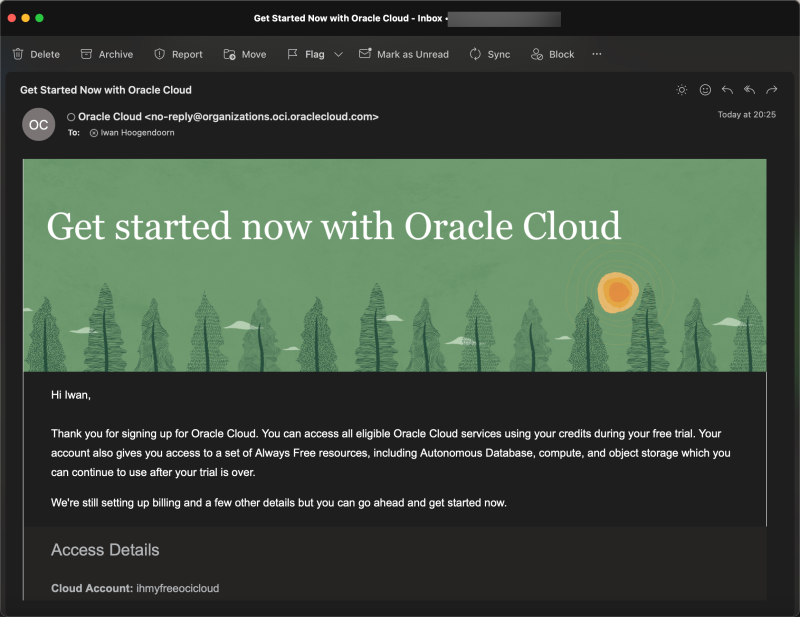Block the sender
This screenshot has width=800, height=617.
(x=551, y=54)
